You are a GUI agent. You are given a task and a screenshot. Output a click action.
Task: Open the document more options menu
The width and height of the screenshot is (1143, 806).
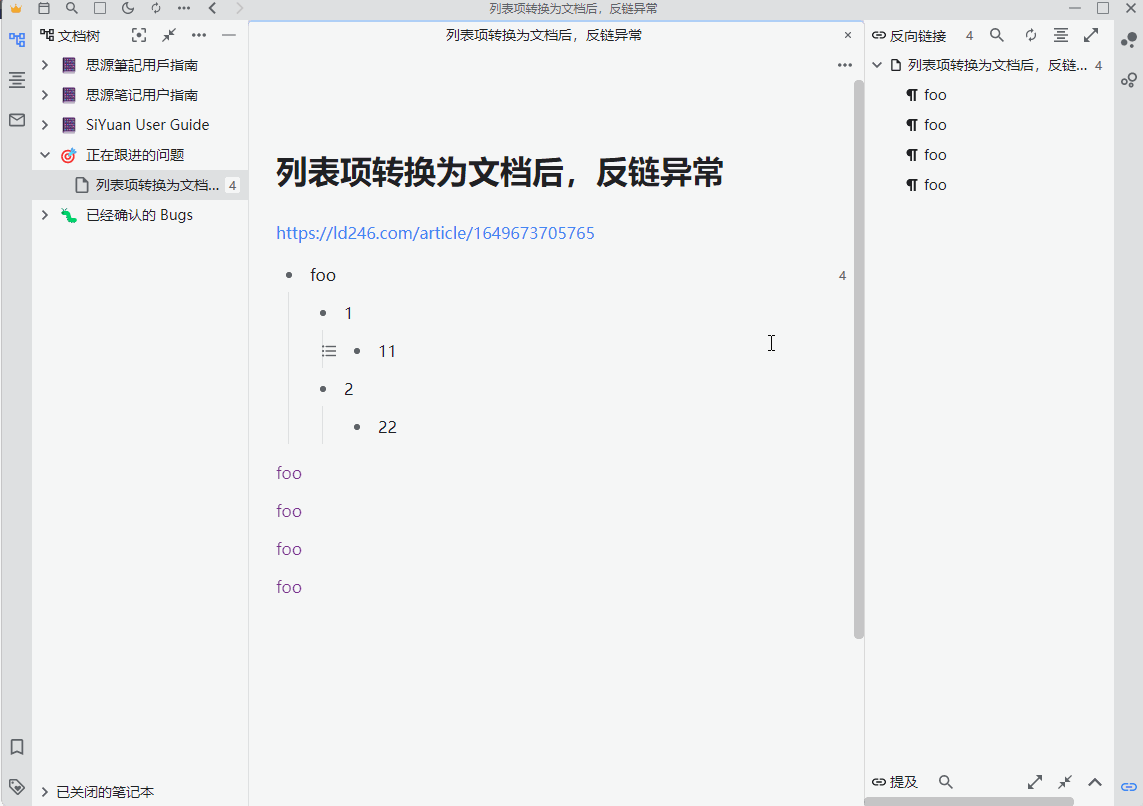point(845,64)
